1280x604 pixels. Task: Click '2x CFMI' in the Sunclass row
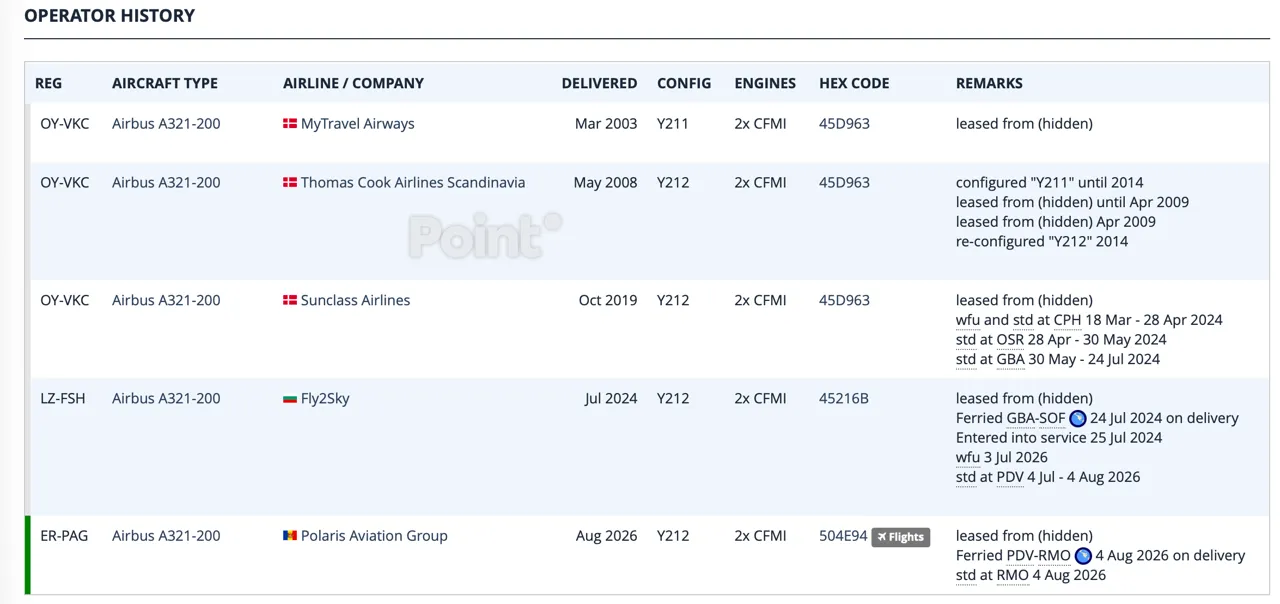tap(760, 300)
